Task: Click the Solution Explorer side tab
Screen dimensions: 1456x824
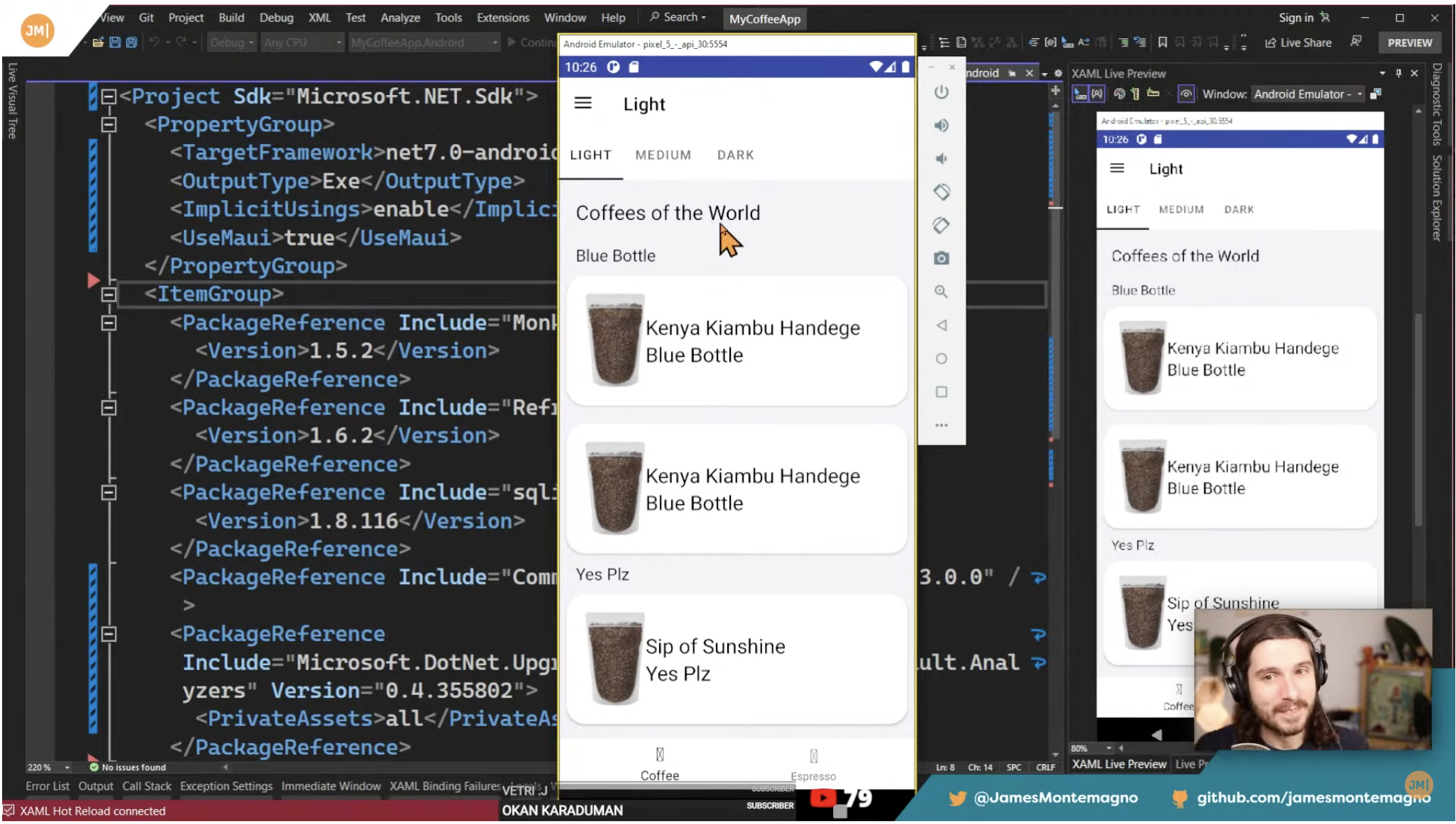Action: (1437, 198)
